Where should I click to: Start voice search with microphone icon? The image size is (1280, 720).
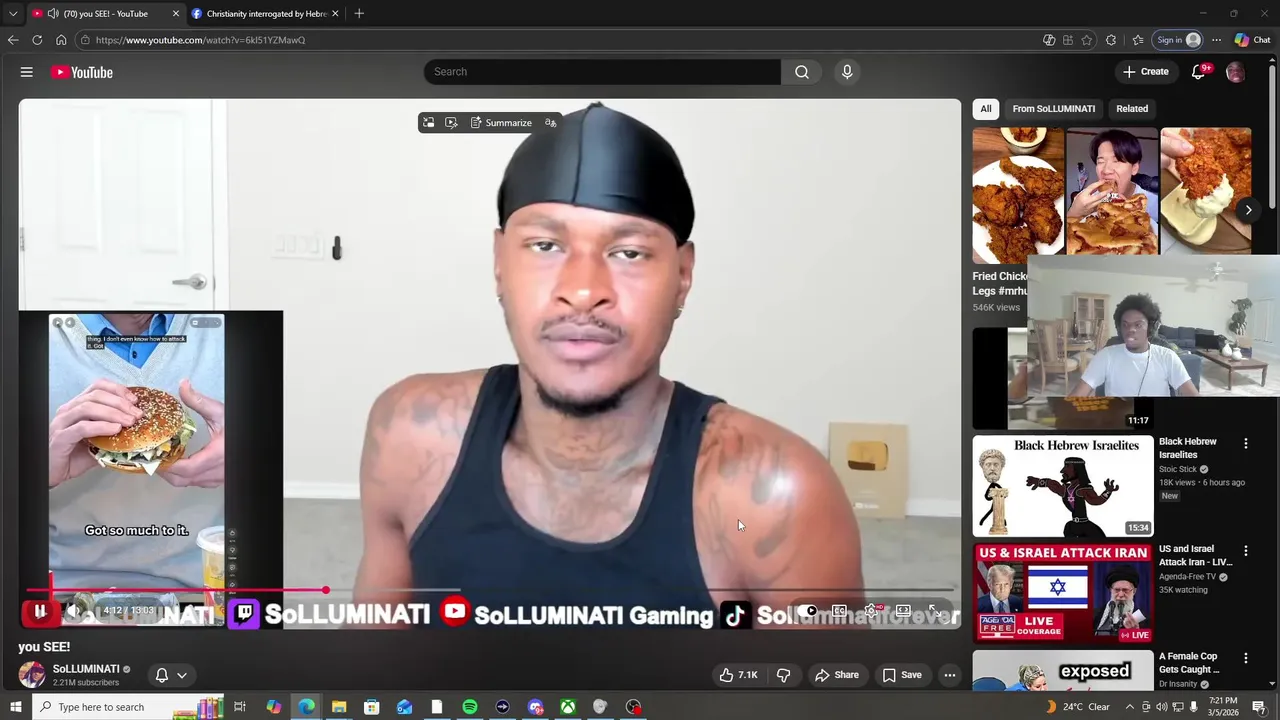847,72
